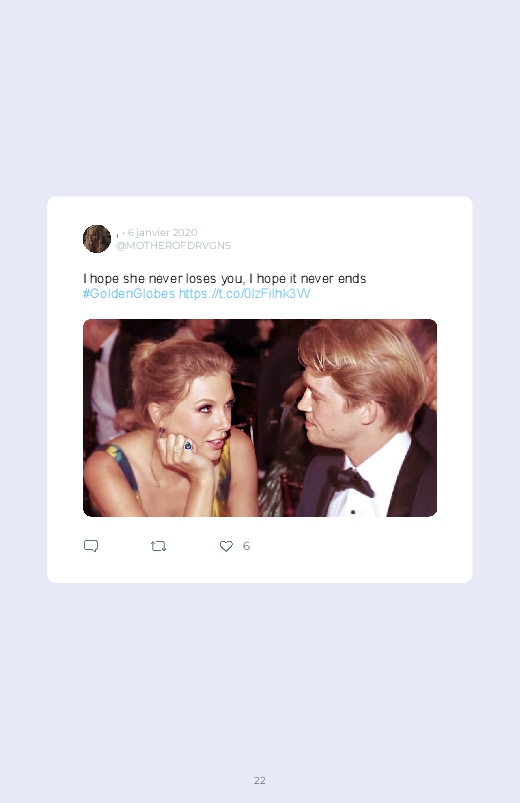Click the words "I hope she never loses you"
The image size is (520, 803).
pyautogui.click(x=163, y=279)
